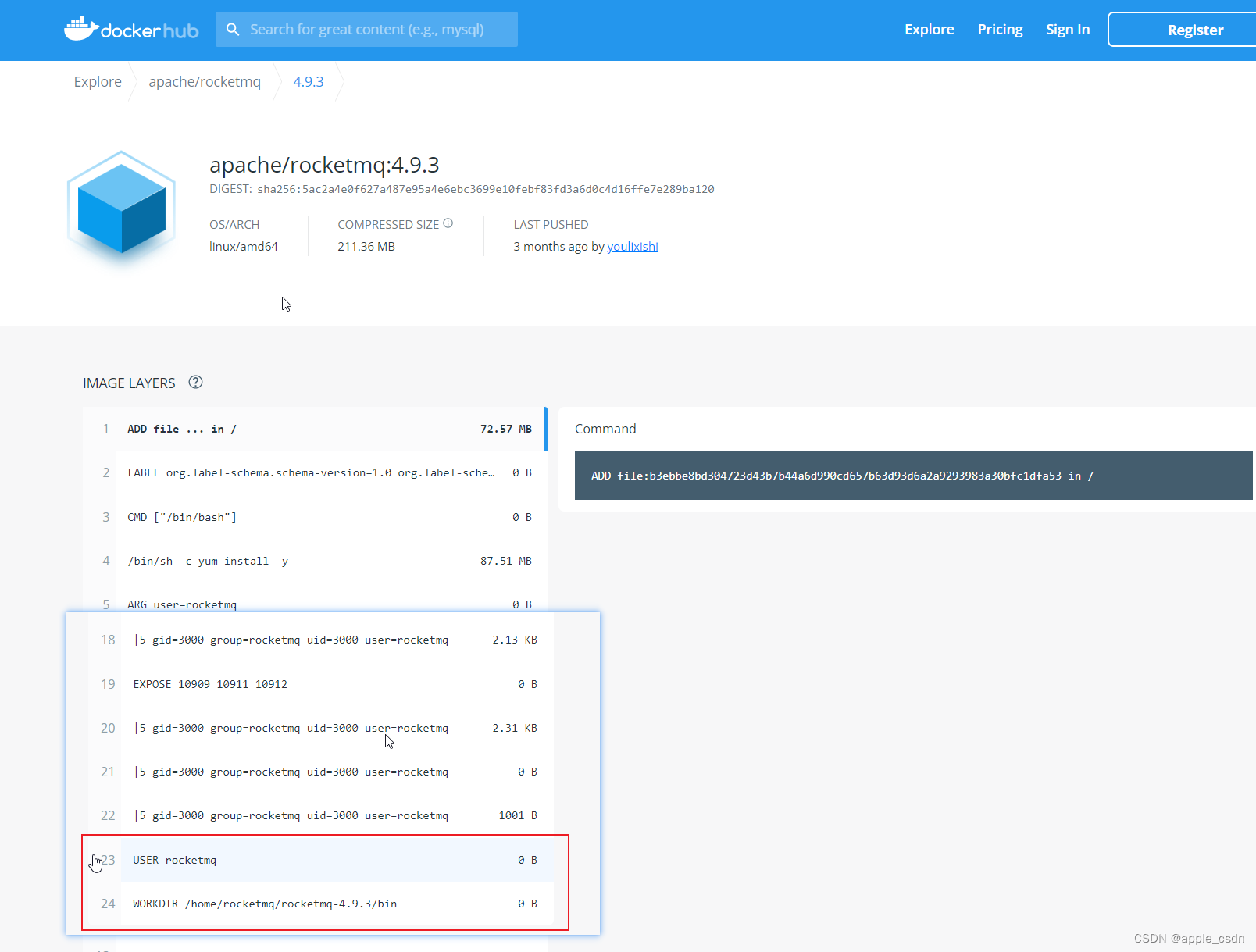Click the search magnifier icon
The width and height of the screenshot is (1256, 952).
(x=232, y=30)
